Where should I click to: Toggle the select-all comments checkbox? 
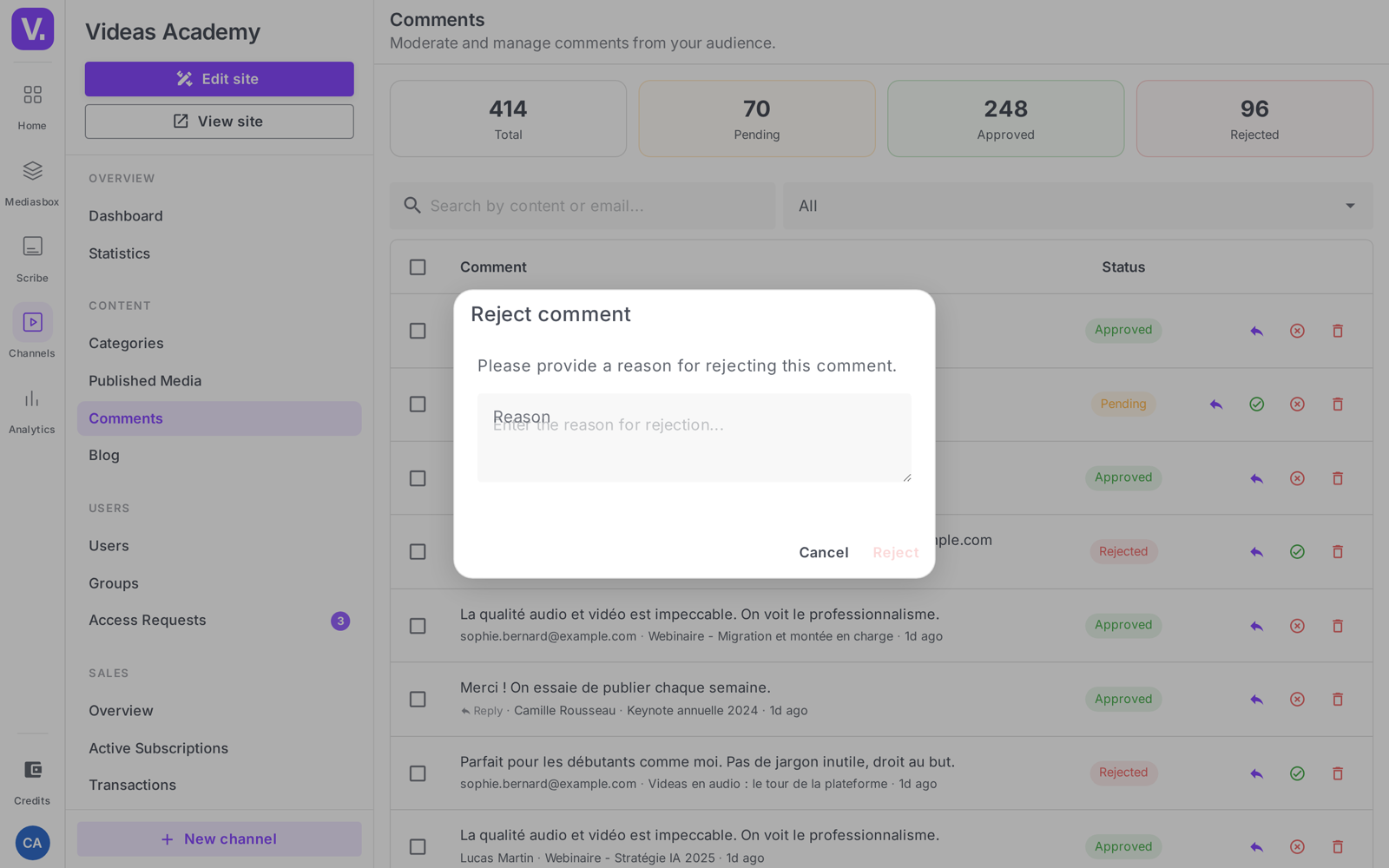(418, 267)
